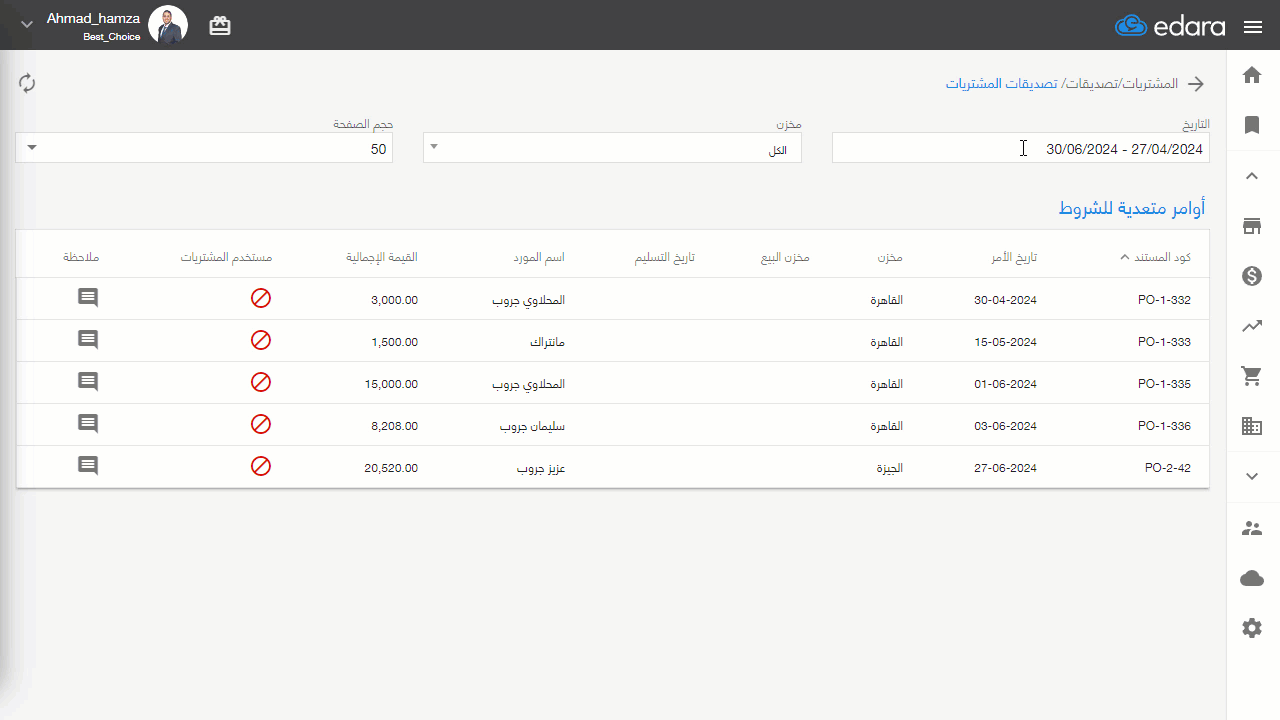Screen dimensions: 1280x720
Task: Click supplier name مانتراك
Action: [547, 342]
